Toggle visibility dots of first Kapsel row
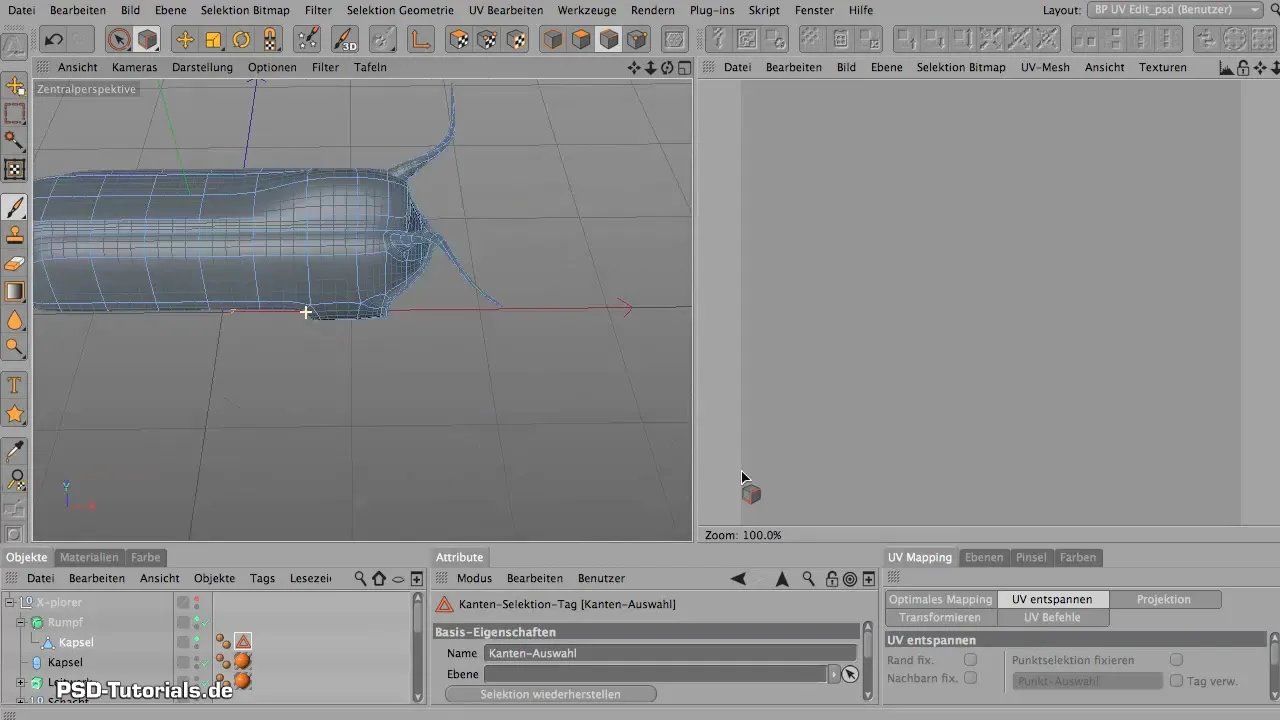 [x=197, y=642]
